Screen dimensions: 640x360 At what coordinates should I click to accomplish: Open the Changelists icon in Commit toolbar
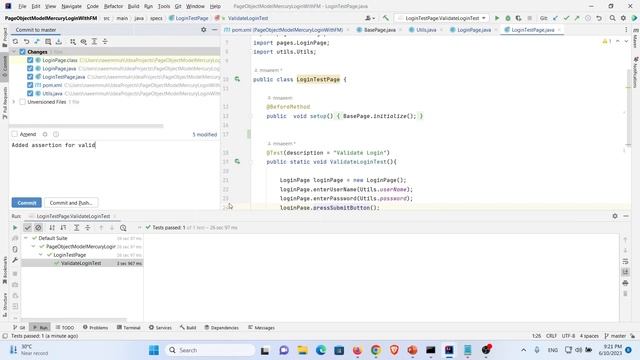tap(48, 42)
